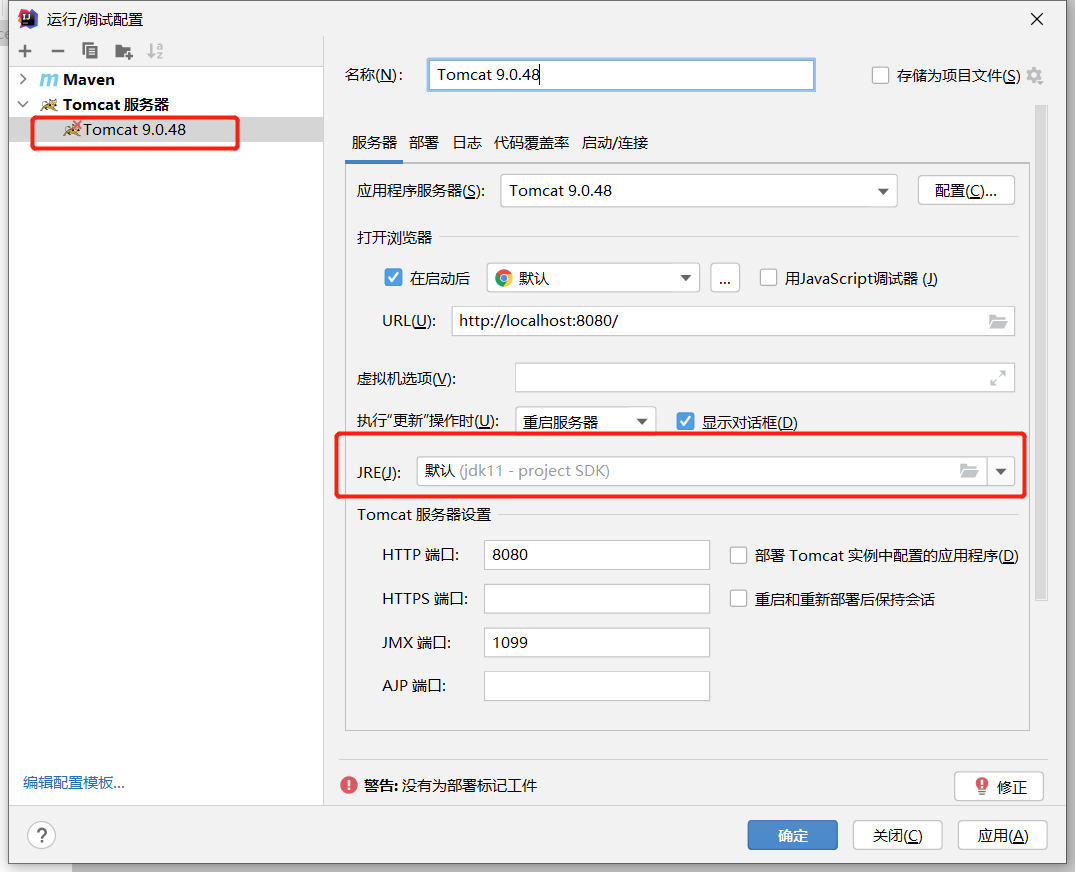Click the JMX port field

pyautogui.click(x=596, y=642)
